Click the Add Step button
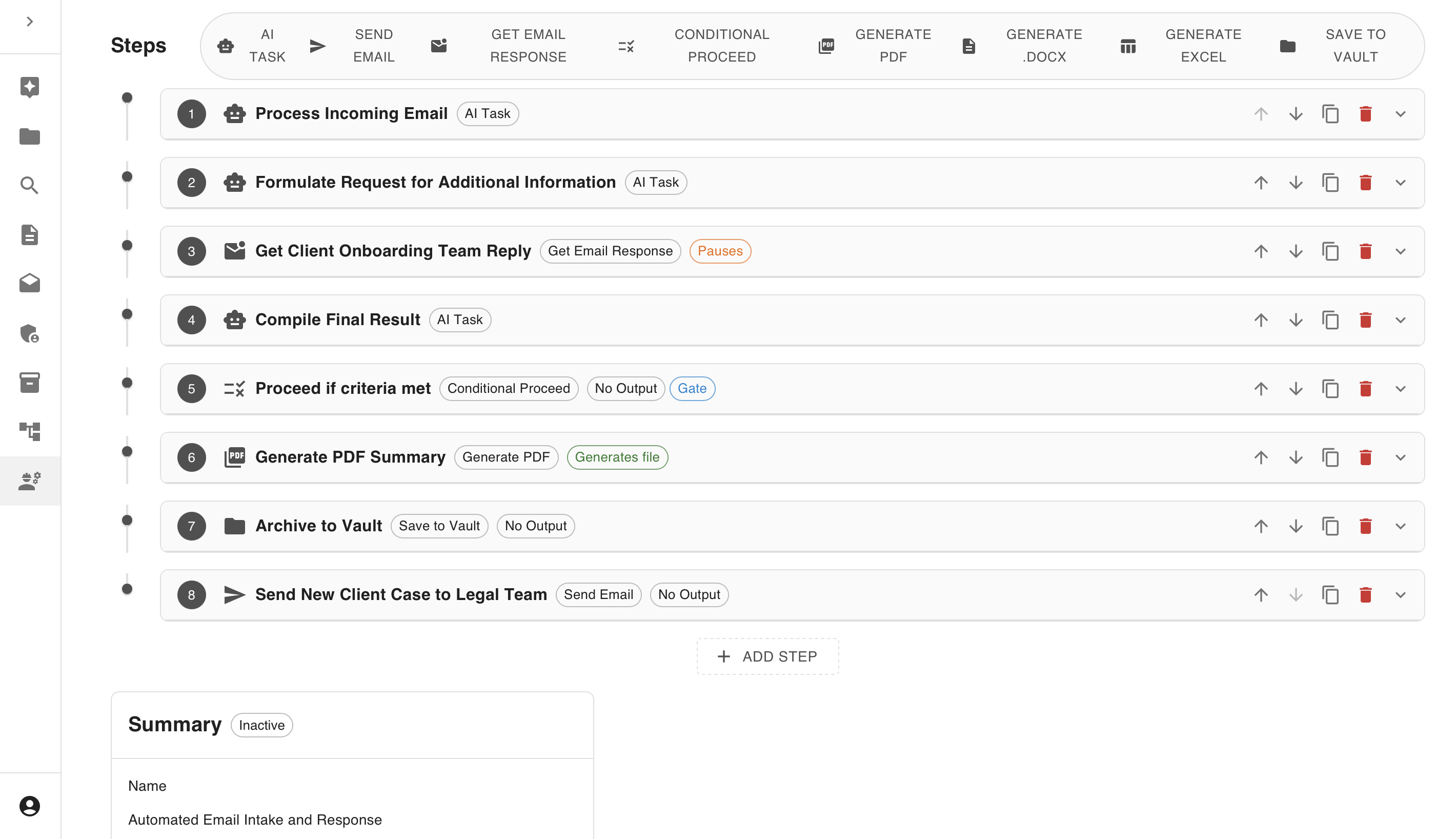Viewport: 1456px width, 839px height. (x=767, y=656)
